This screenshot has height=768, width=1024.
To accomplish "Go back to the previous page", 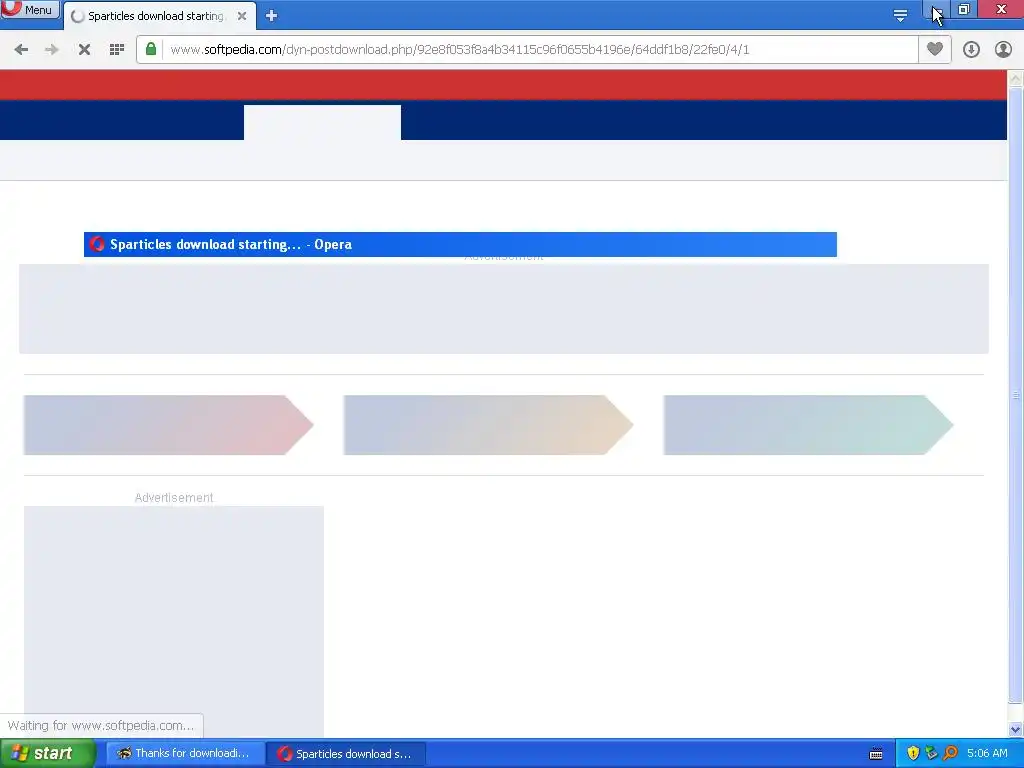I will coord(22,50).
